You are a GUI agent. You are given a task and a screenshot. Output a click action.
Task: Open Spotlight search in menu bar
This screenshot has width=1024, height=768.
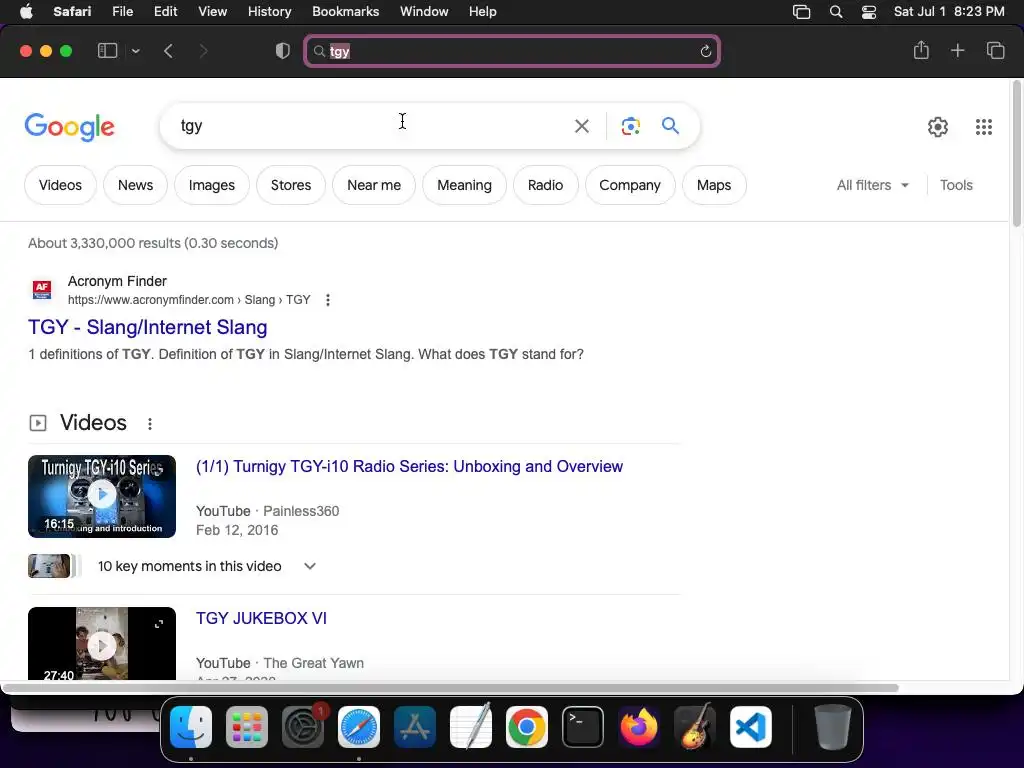pyautogui.click(x=835, y=12)
